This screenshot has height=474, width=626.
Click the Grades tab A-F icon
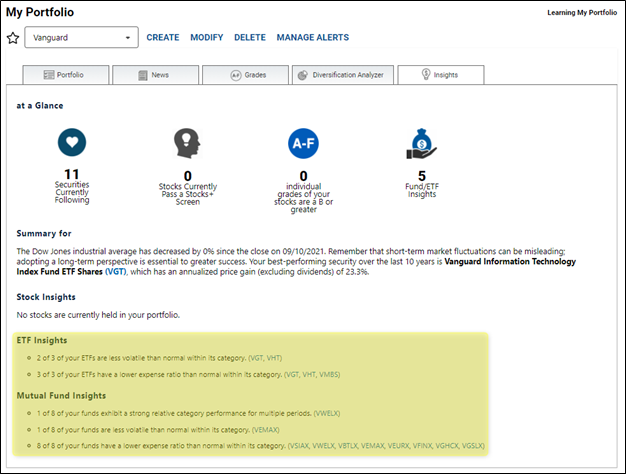tap(236, 75)
